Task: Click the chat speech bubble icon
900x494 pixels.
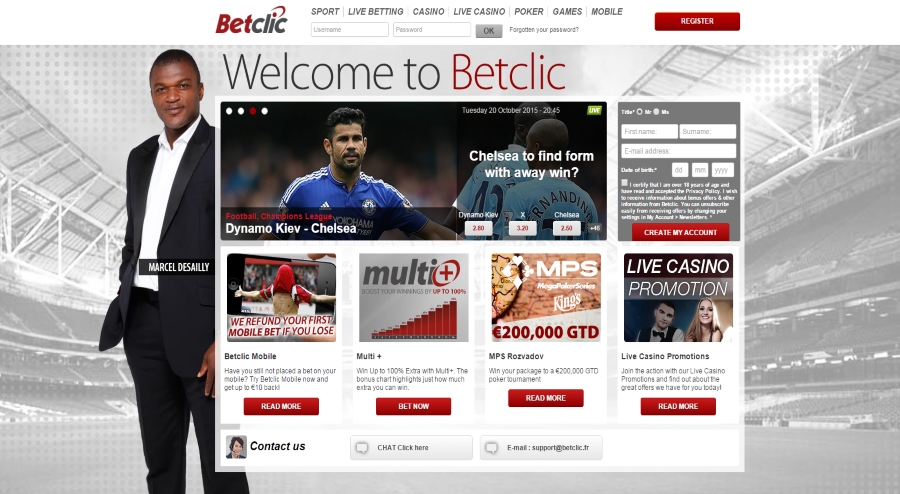Action: click(362, 448)
